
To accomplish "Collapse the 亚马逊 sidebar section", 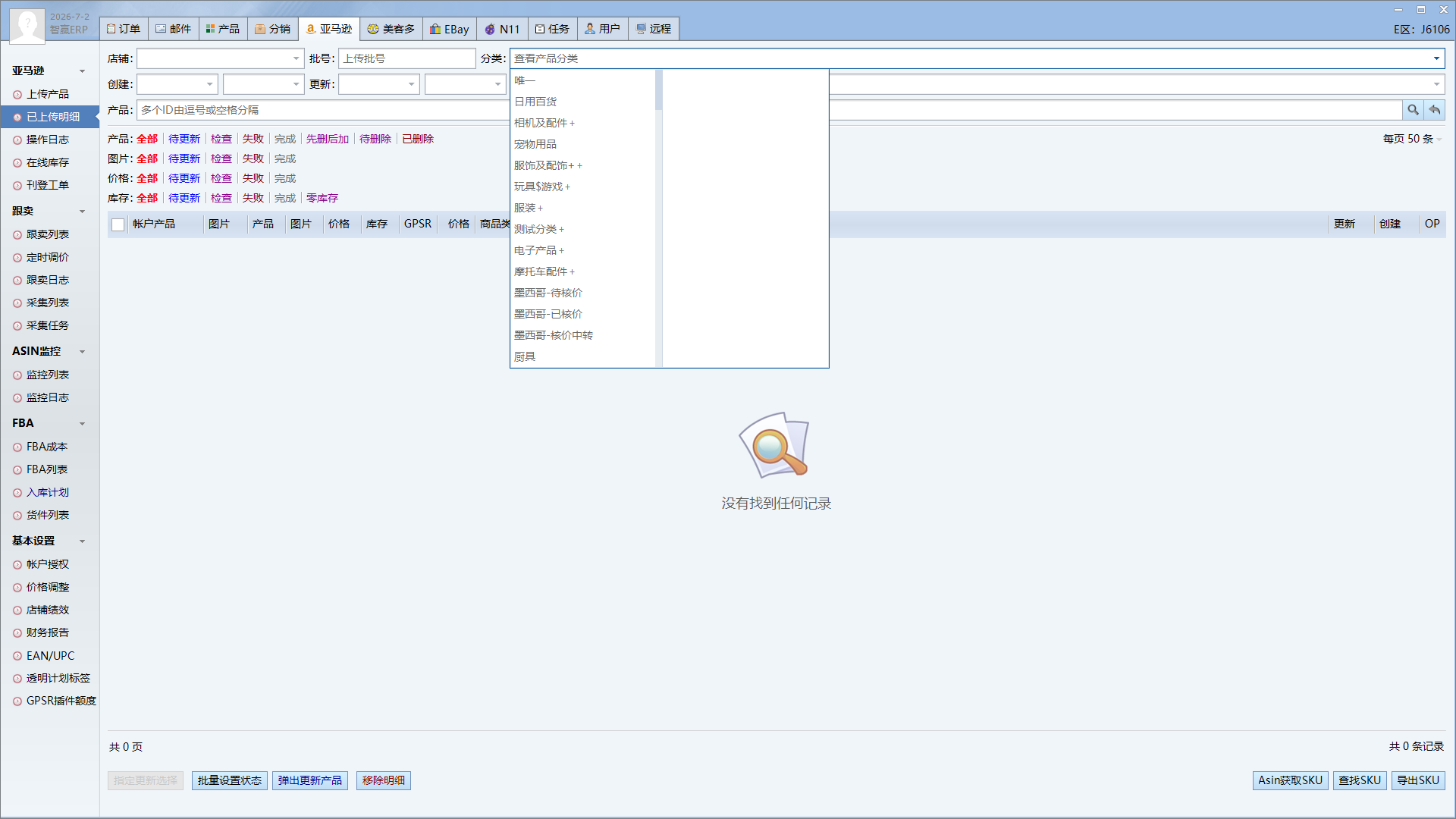I will click(x=83, y=71).
